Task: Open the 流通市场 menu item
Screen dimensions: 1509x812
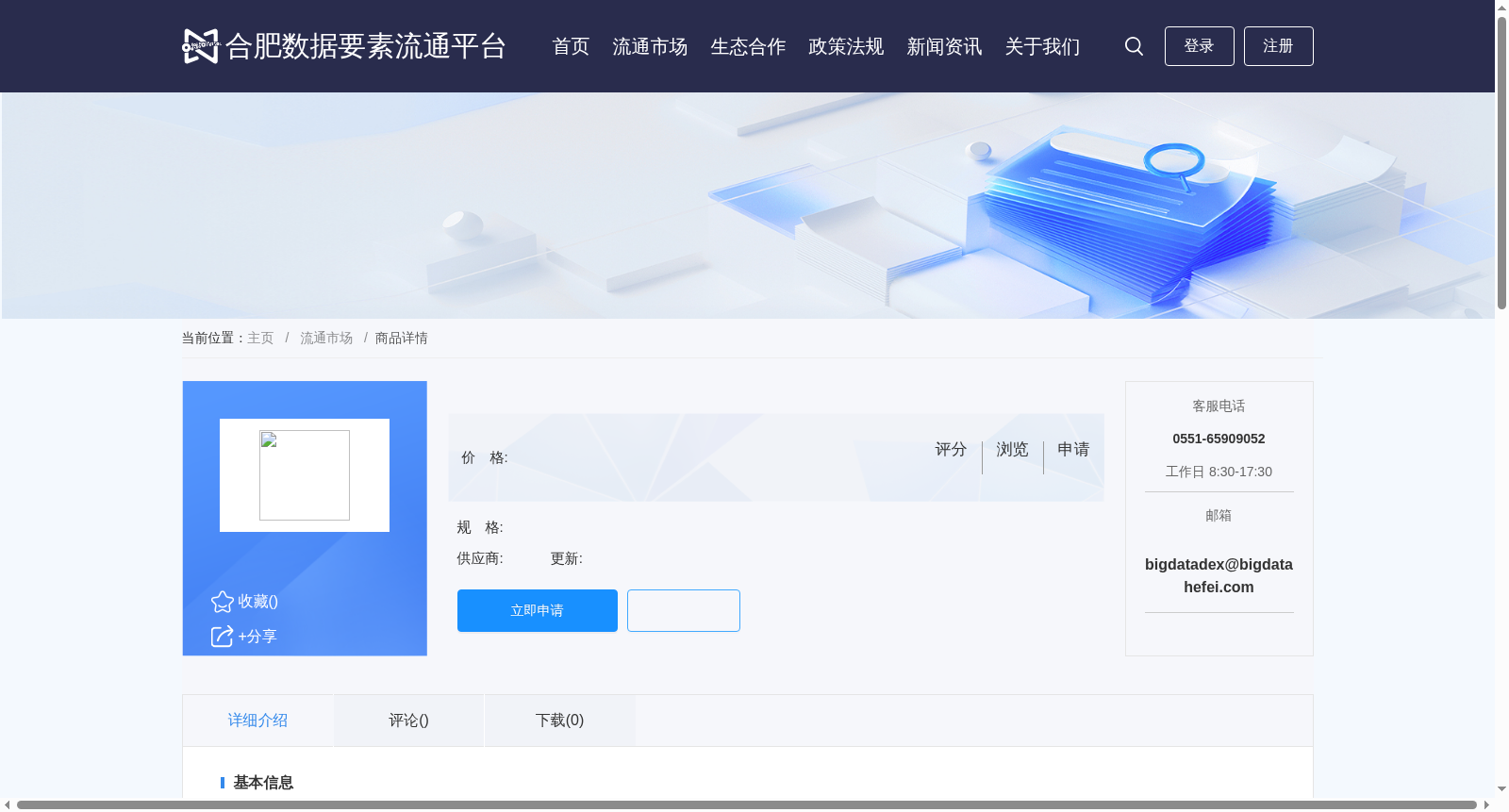Action: click(x=650, y=46)
